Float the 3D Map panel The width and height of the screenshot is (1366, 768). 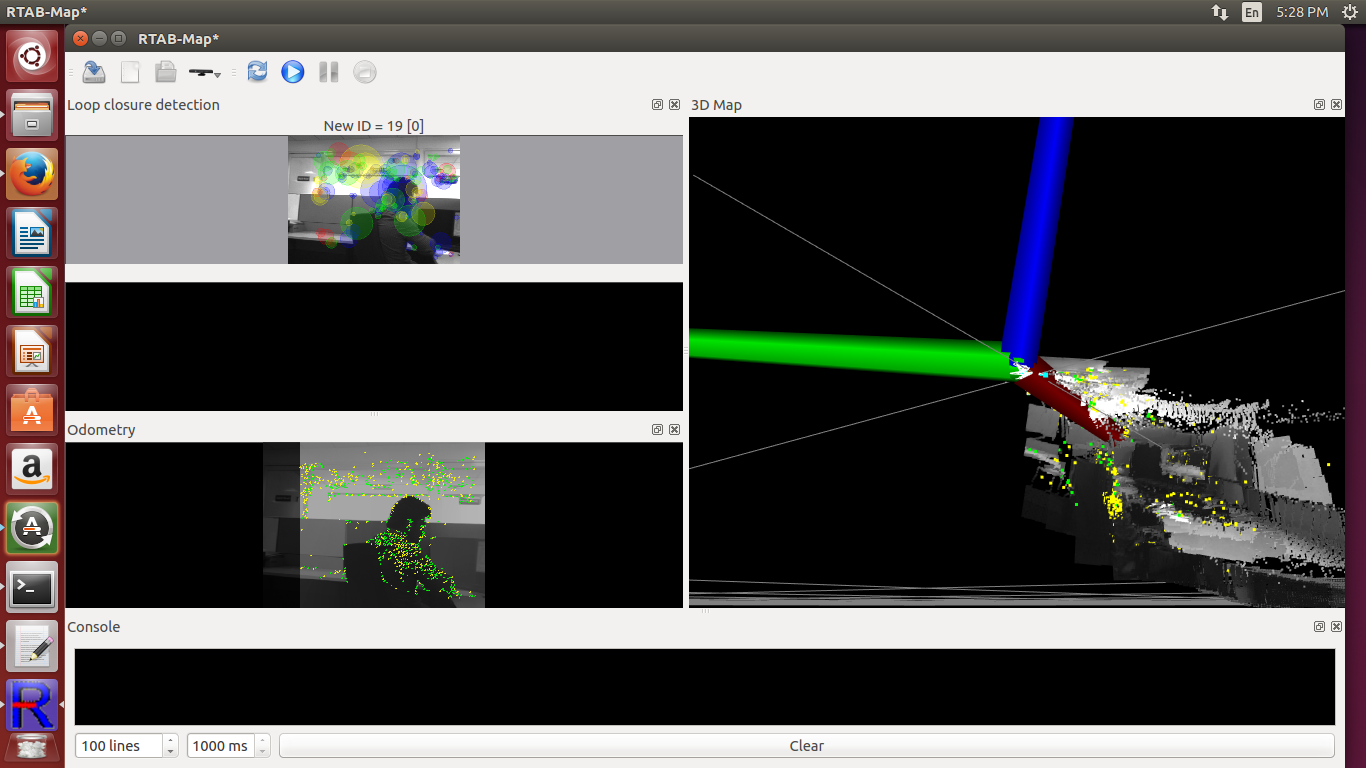(1319, 105)
